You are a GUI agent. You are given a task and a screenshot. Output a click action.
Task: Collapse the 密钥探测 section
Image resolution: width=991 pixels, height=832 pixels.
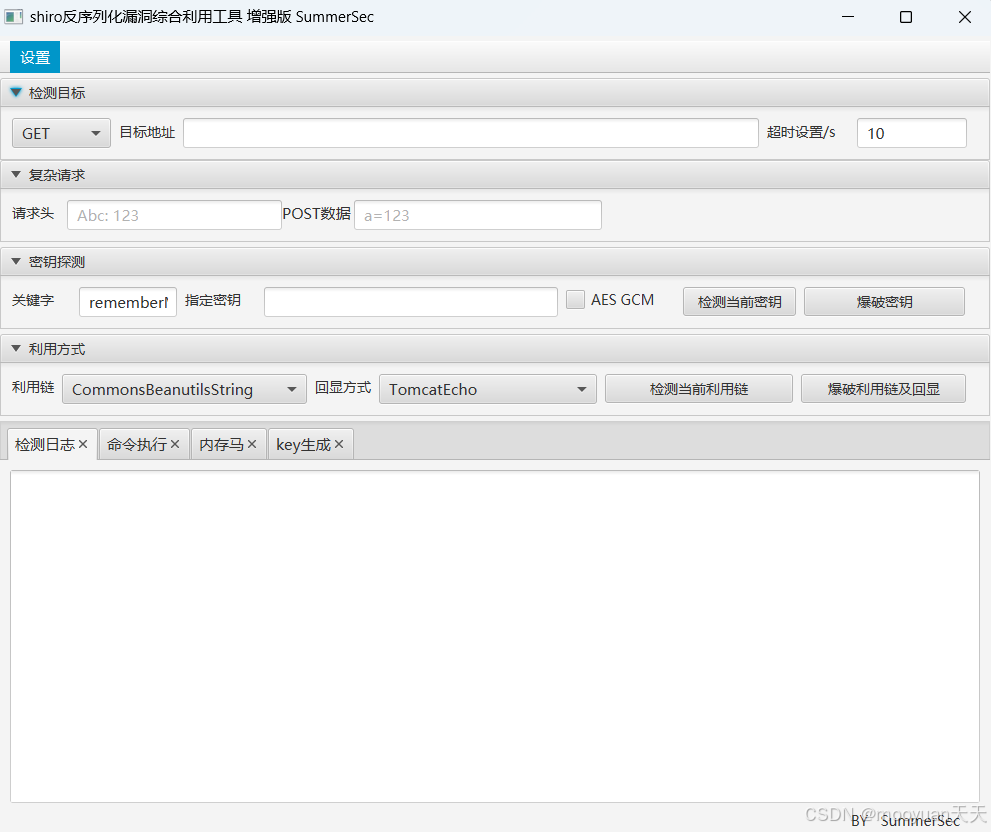(16, 261)
